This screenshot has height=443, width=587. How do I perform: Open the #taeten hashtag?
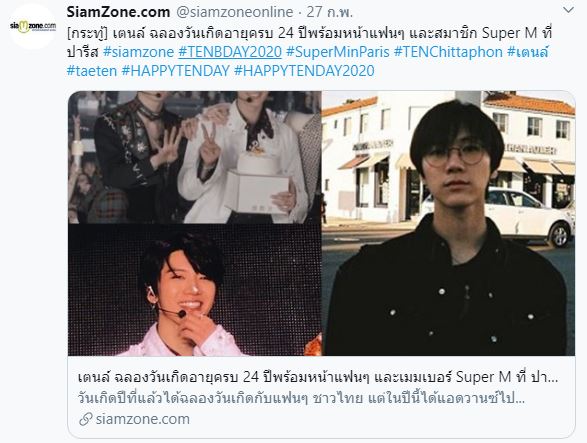(92, 71)
